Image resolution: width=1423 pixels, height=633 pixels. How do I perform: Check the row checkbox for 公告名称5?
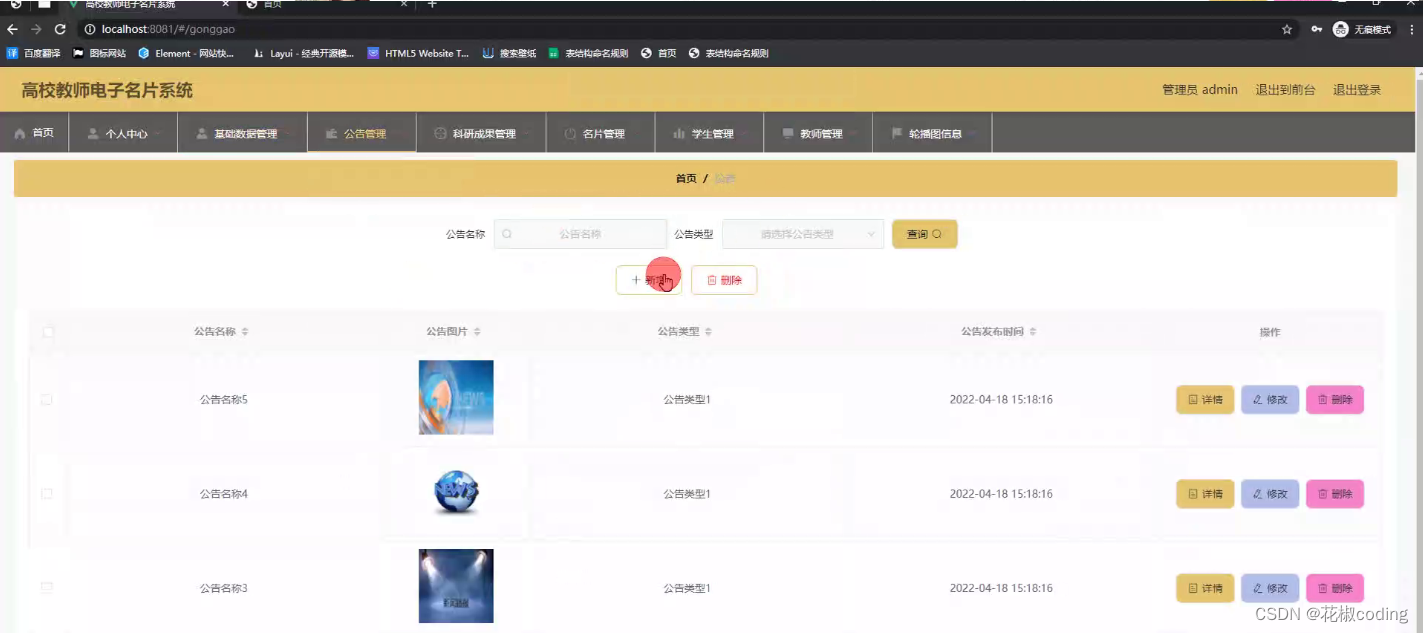(x=47, y=399)
